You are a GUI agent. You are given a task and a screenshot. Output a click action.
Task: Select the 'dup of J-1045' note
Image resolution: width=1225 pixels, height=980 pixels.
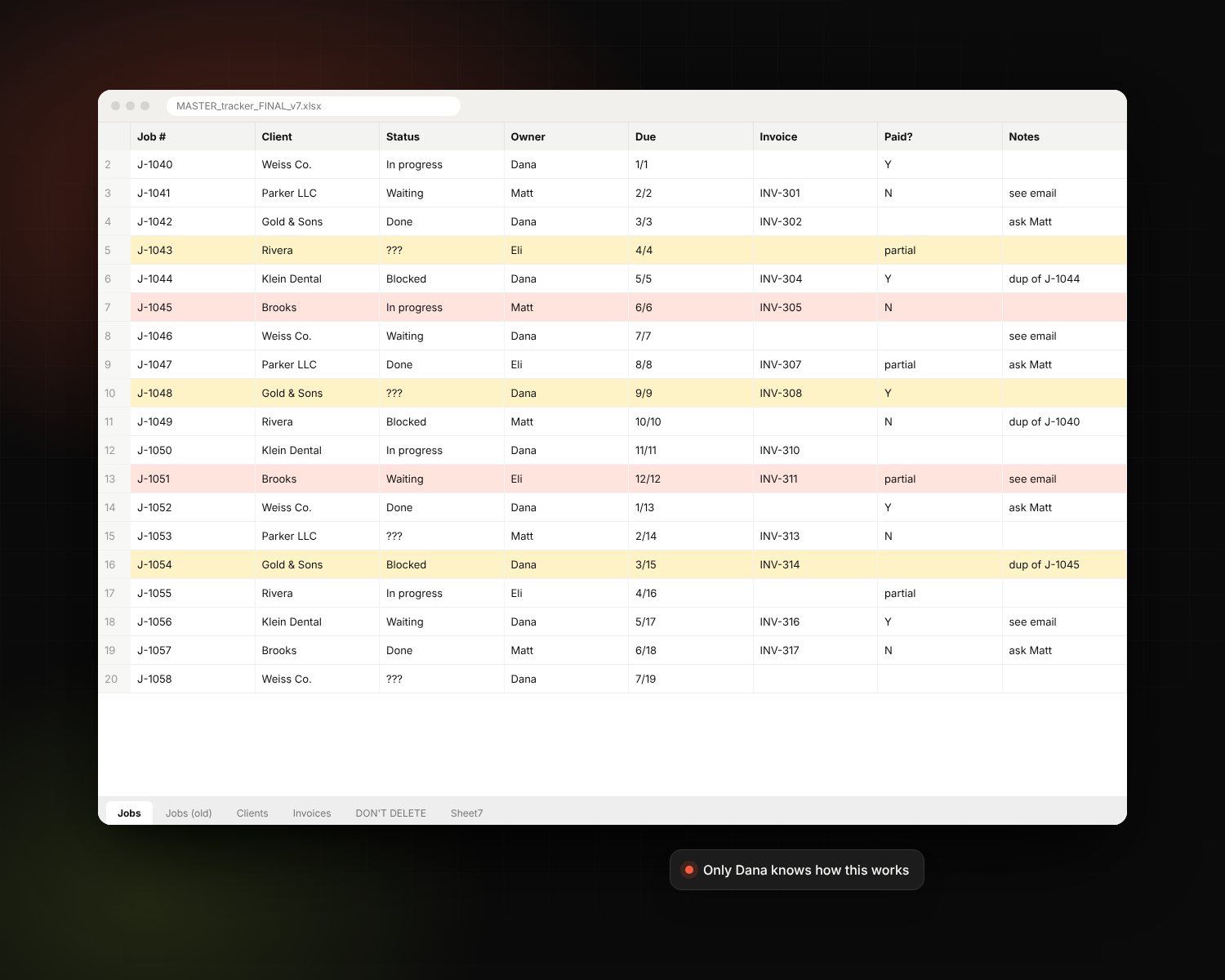coord(1064,564)
